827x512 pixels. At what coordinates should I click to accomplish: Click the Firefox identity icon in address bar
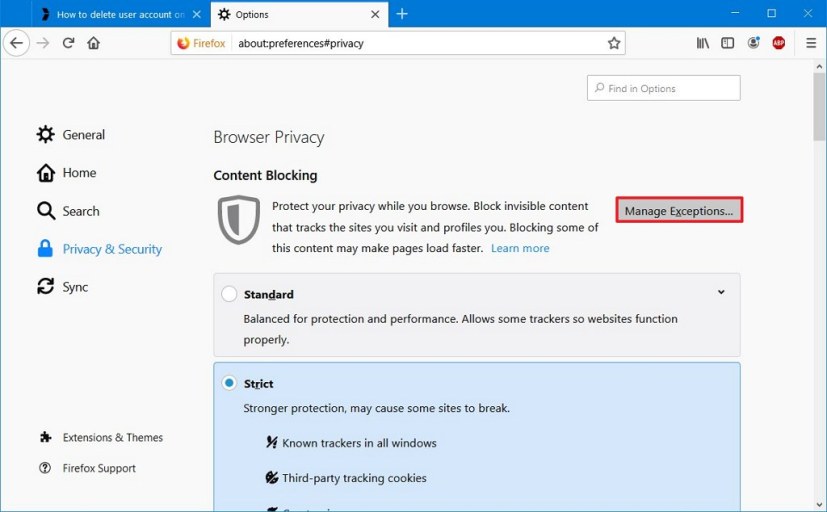pos(201,43)
